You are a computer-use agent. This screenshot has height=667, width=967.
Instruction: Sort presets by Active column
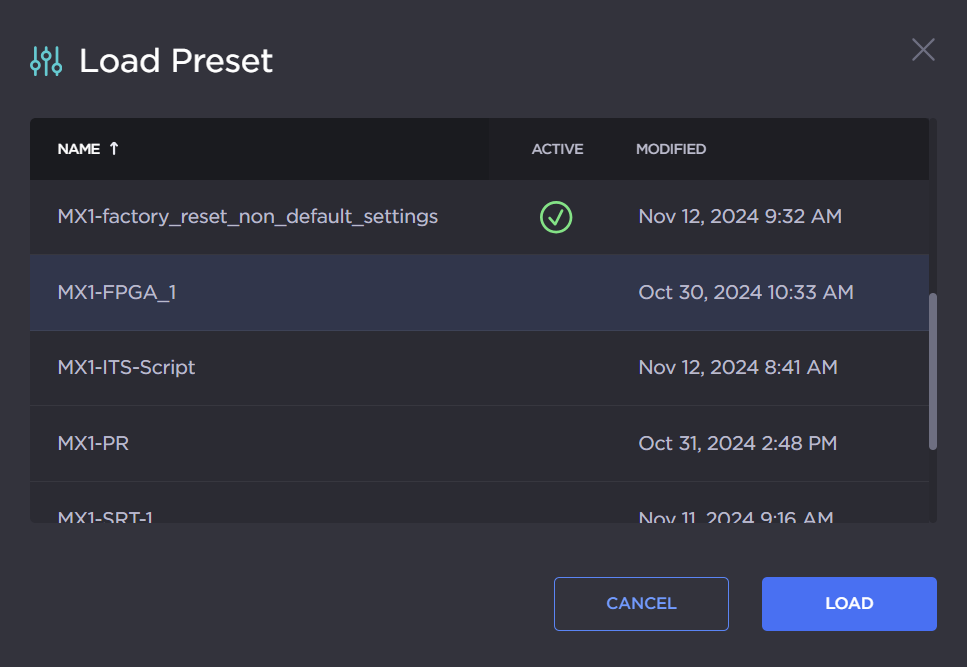[557, 149]
